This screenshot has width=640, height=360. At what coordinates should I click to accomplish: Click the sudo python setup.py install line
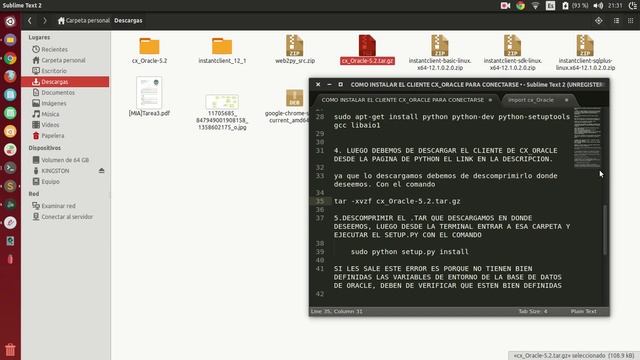pos(410,252)
